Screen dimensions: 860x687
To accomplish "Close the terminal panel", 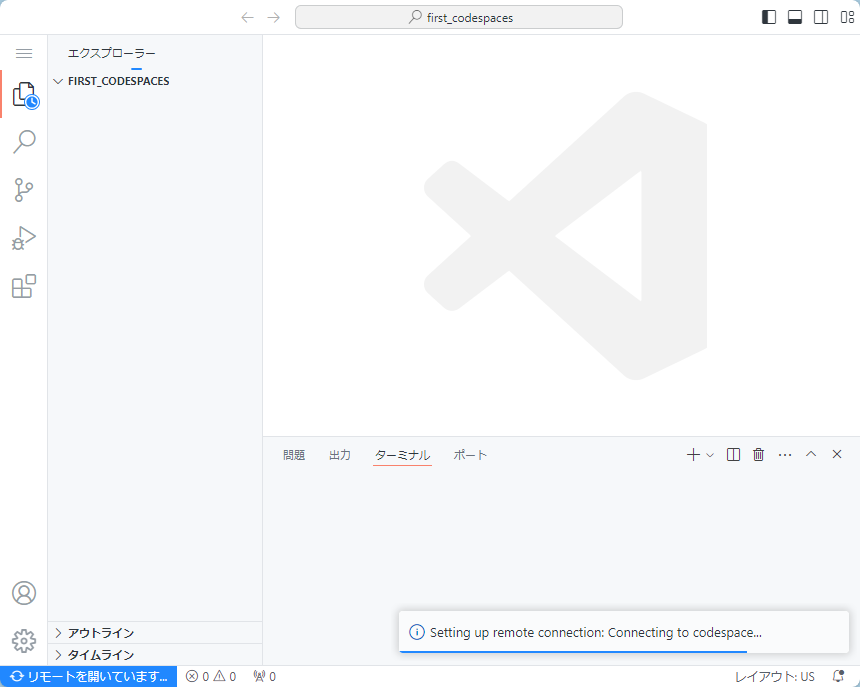I will click(836, 454).
